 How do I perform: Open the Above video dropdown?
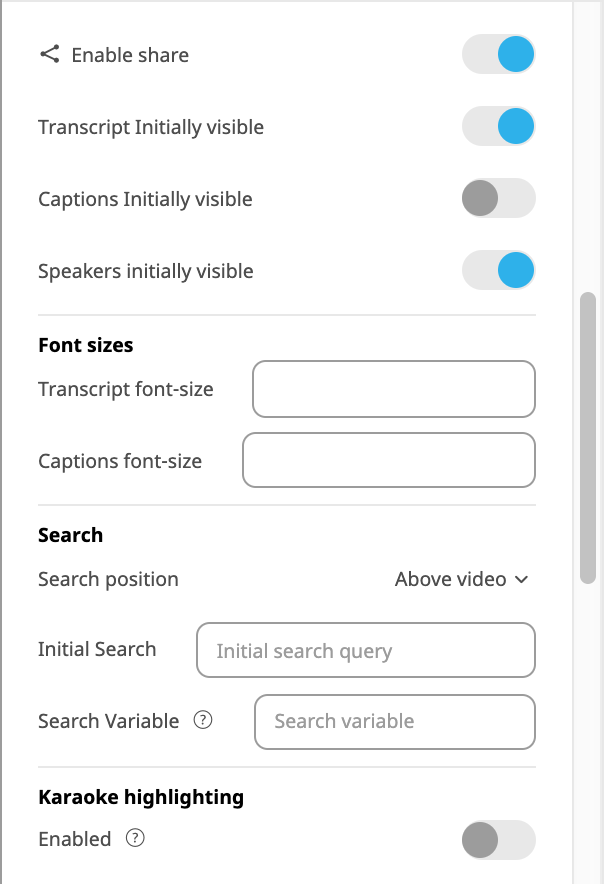[461, 579]
